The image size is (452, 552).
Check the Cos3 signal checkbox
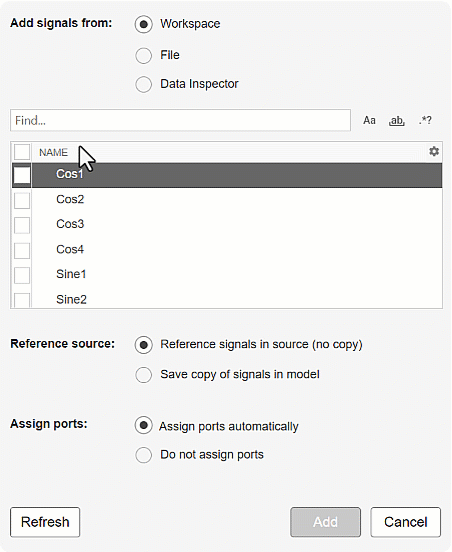point(22,225)
